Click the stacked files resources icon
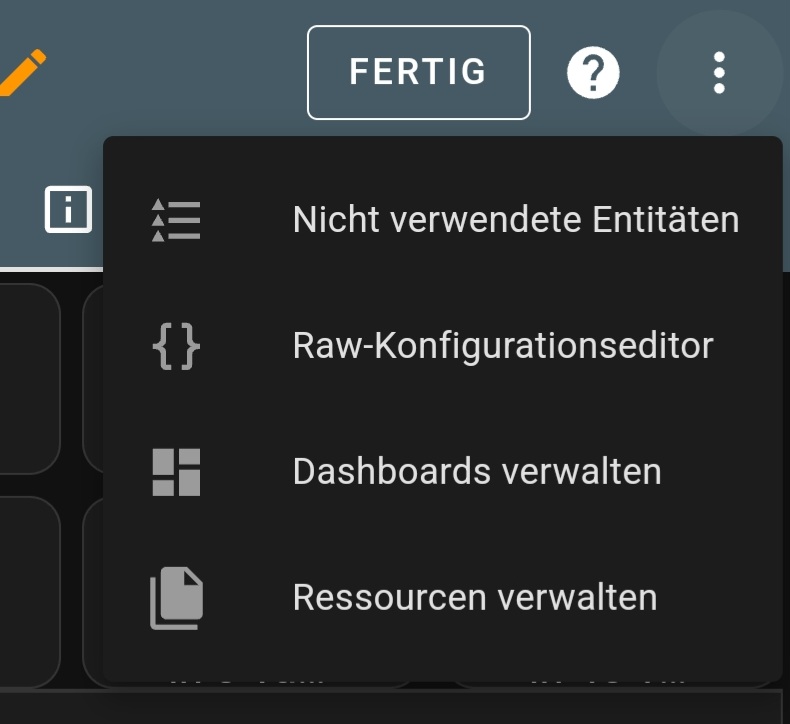 176,598
